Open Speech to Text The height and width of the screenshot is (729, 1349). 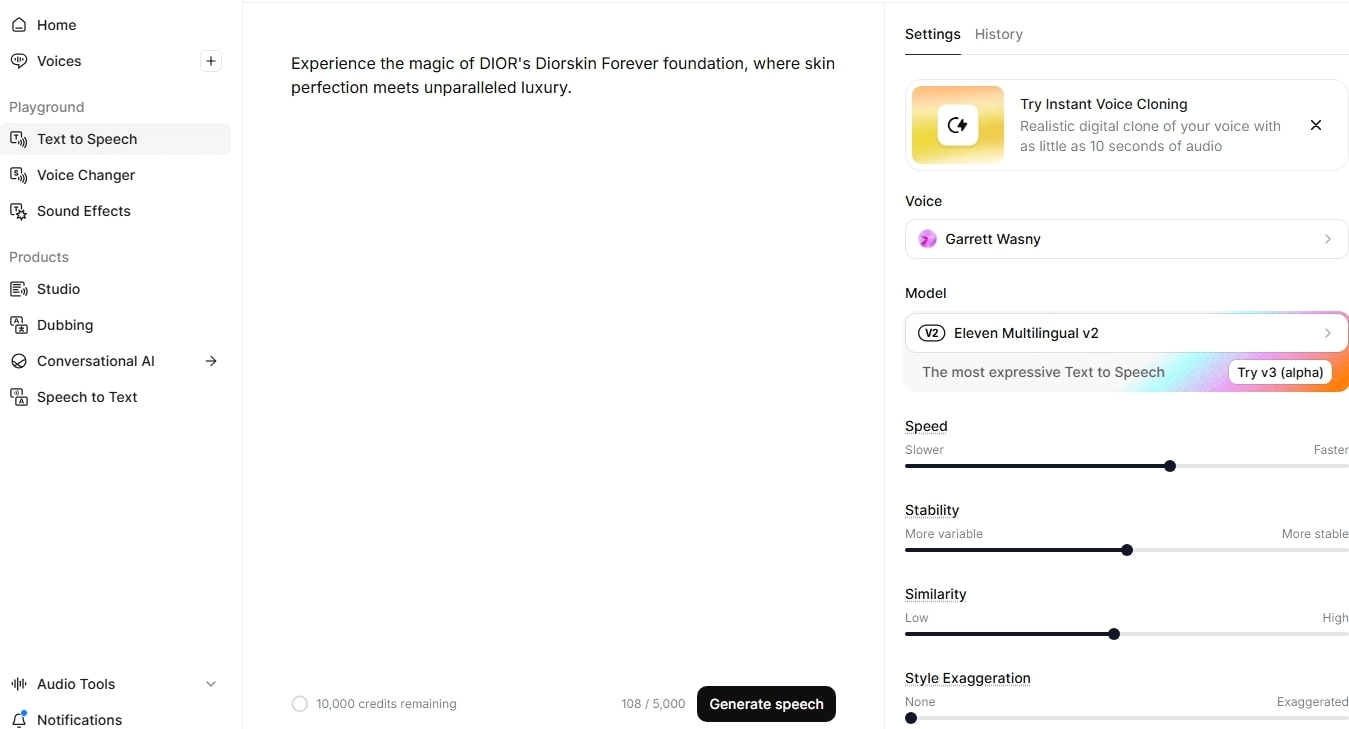tap(87, 397)
